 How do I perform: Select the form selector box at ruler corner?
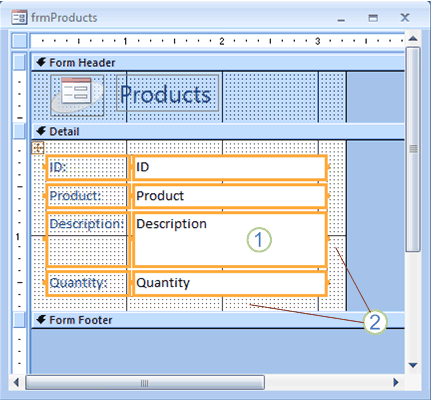[19, 41]
